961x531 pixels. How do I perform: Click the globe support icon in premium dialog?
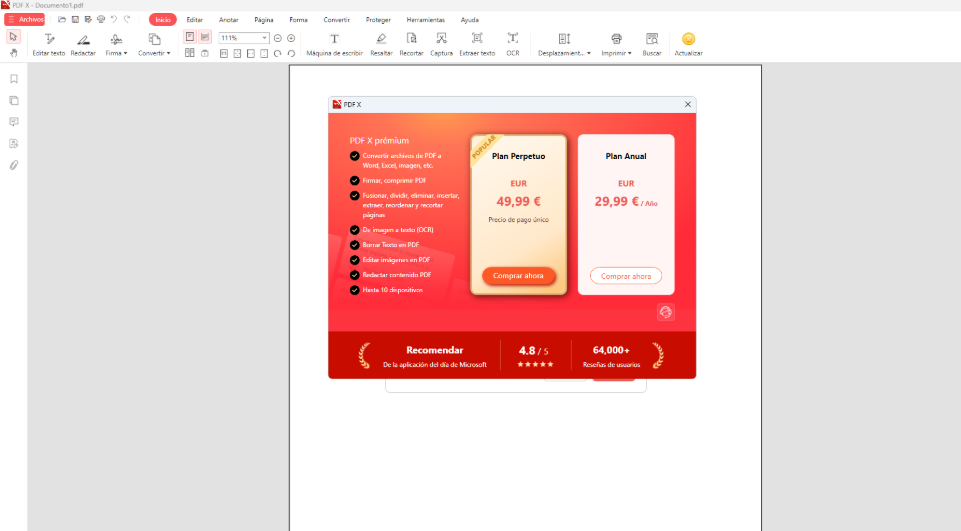[666, 312]
